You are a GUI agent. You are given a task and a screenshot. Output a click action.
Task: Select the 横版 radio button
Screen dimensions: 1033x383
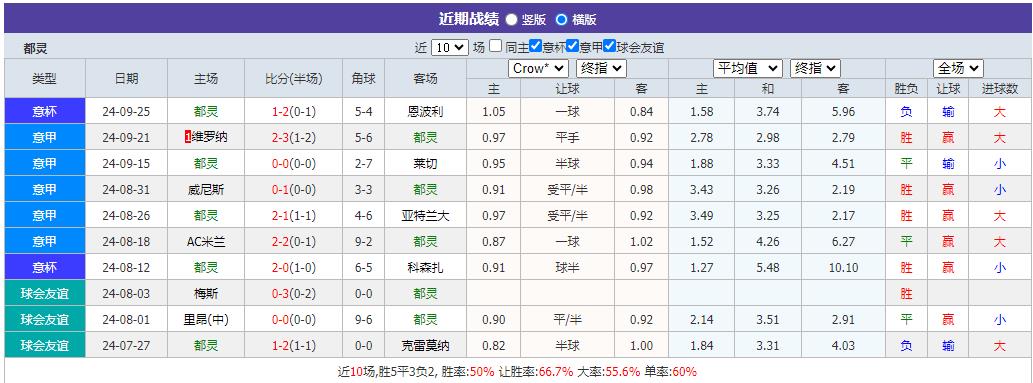pyautogui.click(x=561, y=20)
